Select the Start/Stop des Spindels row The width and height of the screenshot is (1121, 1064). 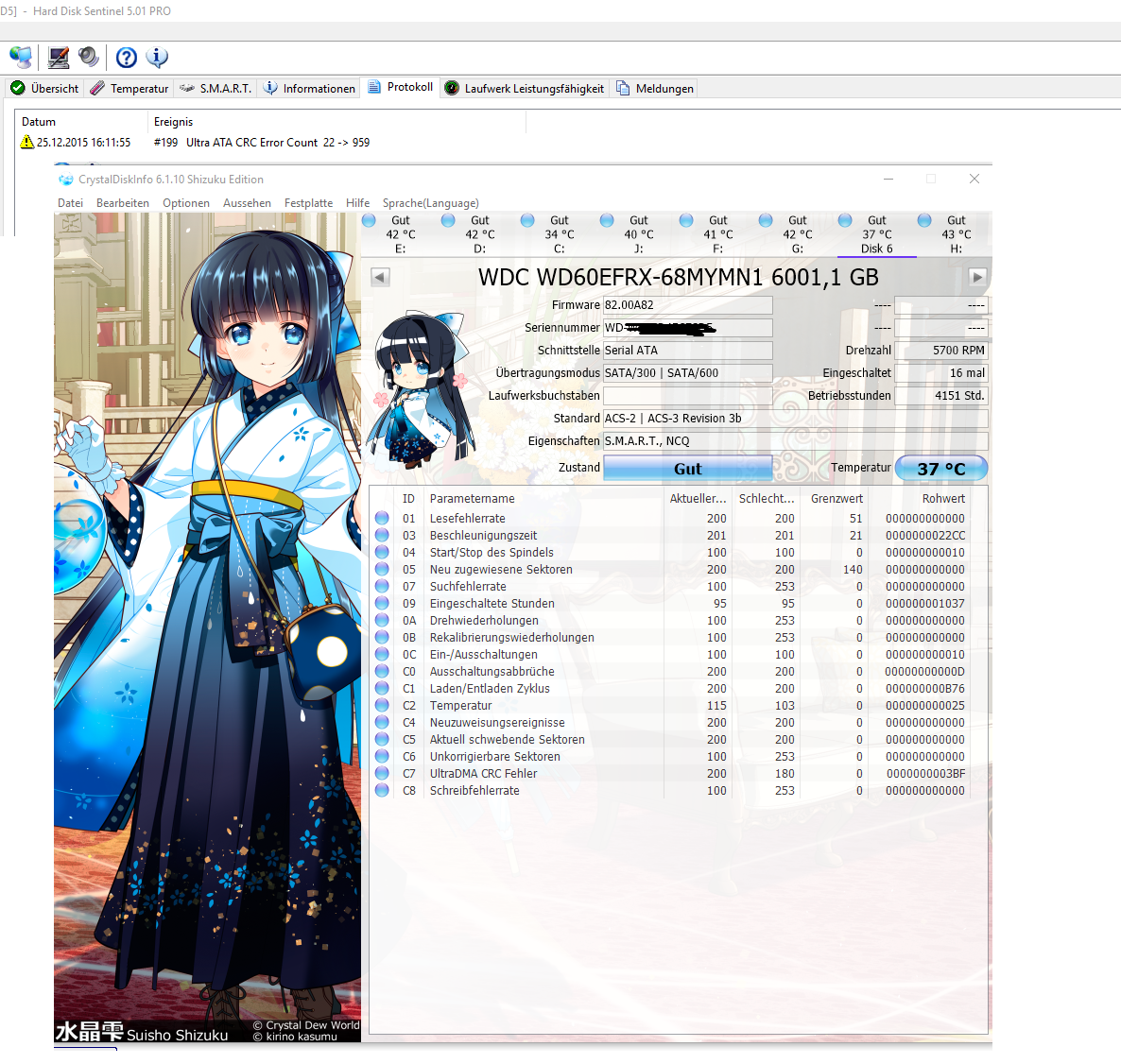tap(670, 553)
